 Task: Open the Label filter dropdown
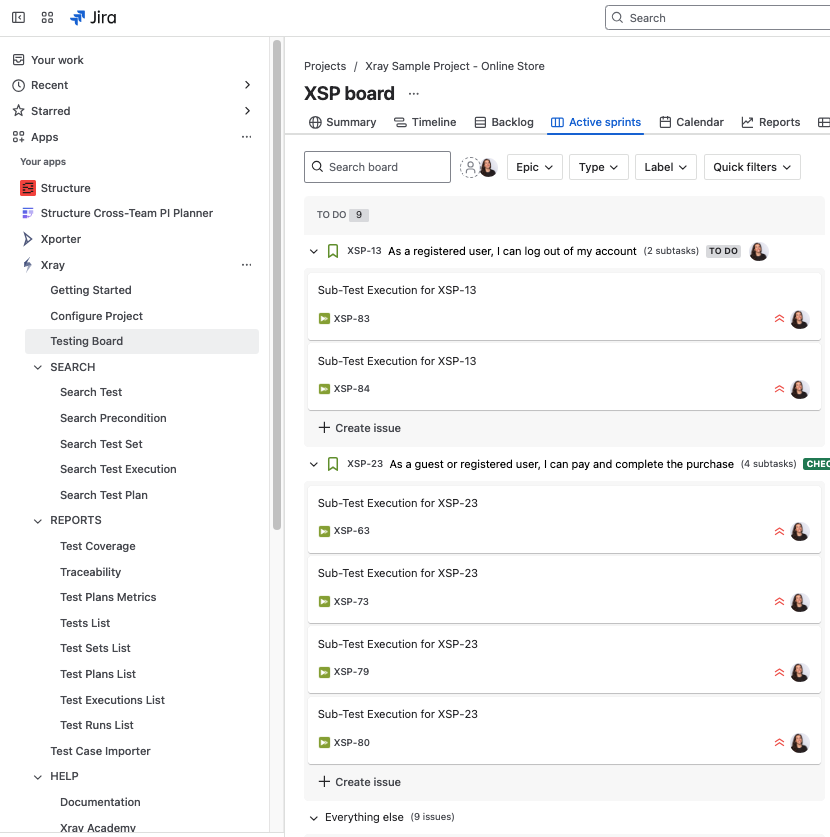[666, 167]
